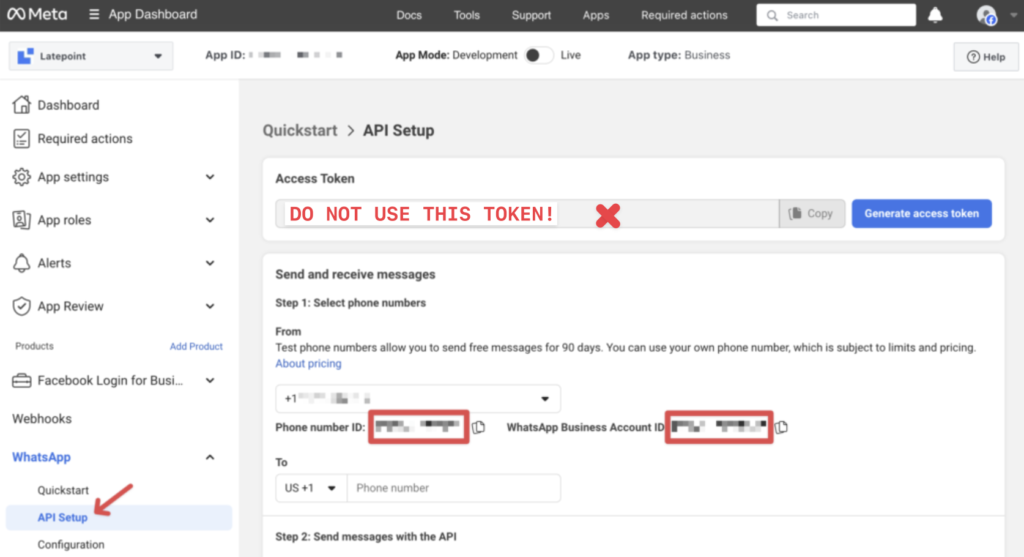This screenshot has height=557, width=1024.
Task: Open the Support menu
Action: 531,15
